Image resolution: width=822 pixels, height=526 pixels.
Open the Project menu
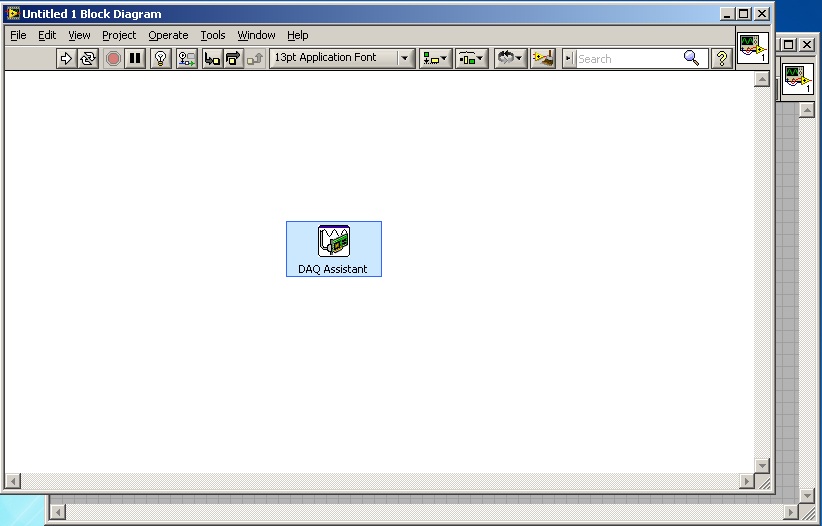click(x=119, y=35)
